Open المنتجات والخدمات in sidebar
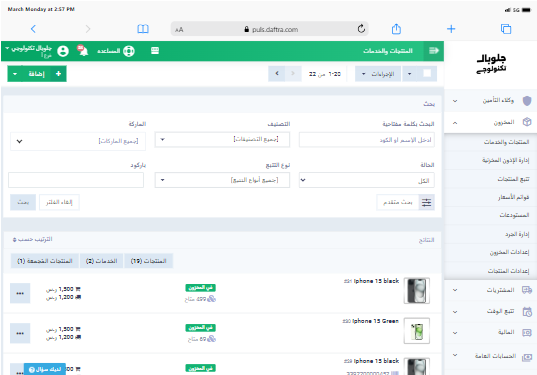537x375 pixels. (506, 142)
